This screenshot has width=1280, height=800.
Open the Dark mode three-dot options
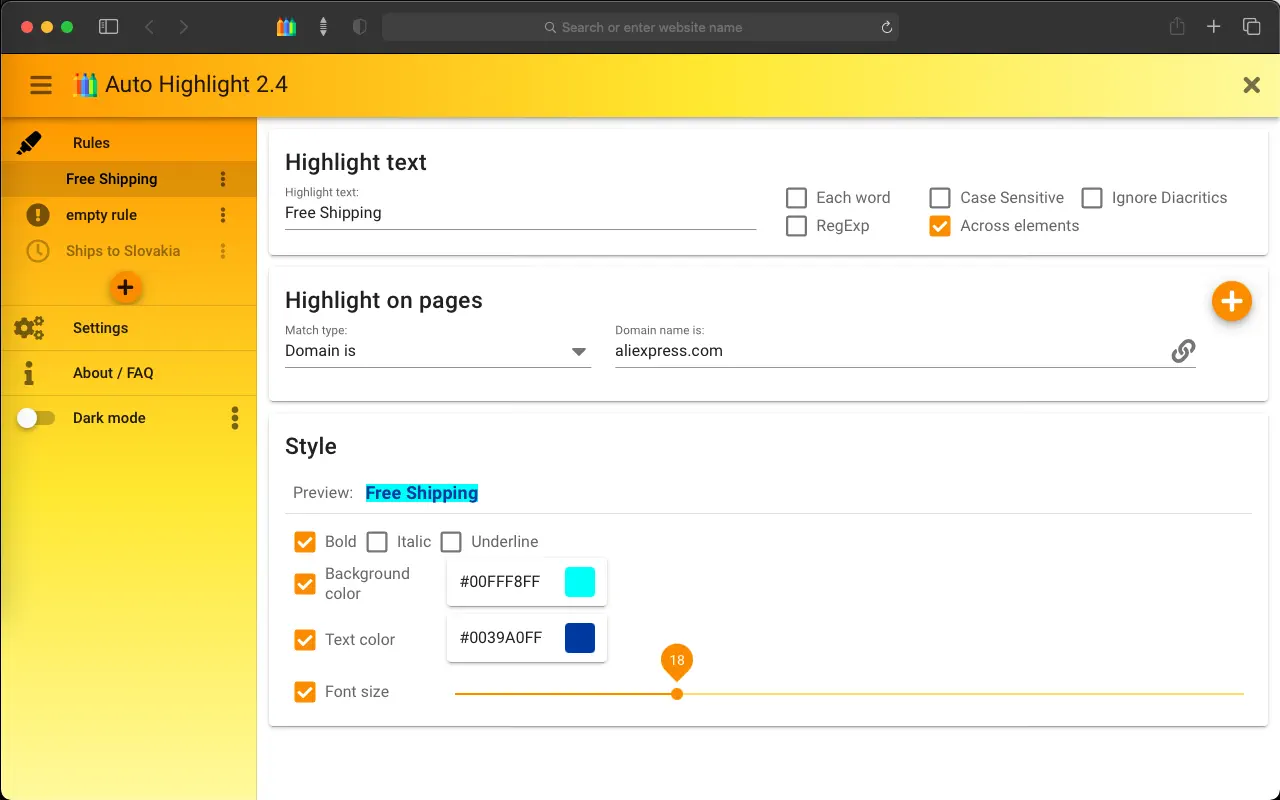pyautogui.click(x=235, y=418)
